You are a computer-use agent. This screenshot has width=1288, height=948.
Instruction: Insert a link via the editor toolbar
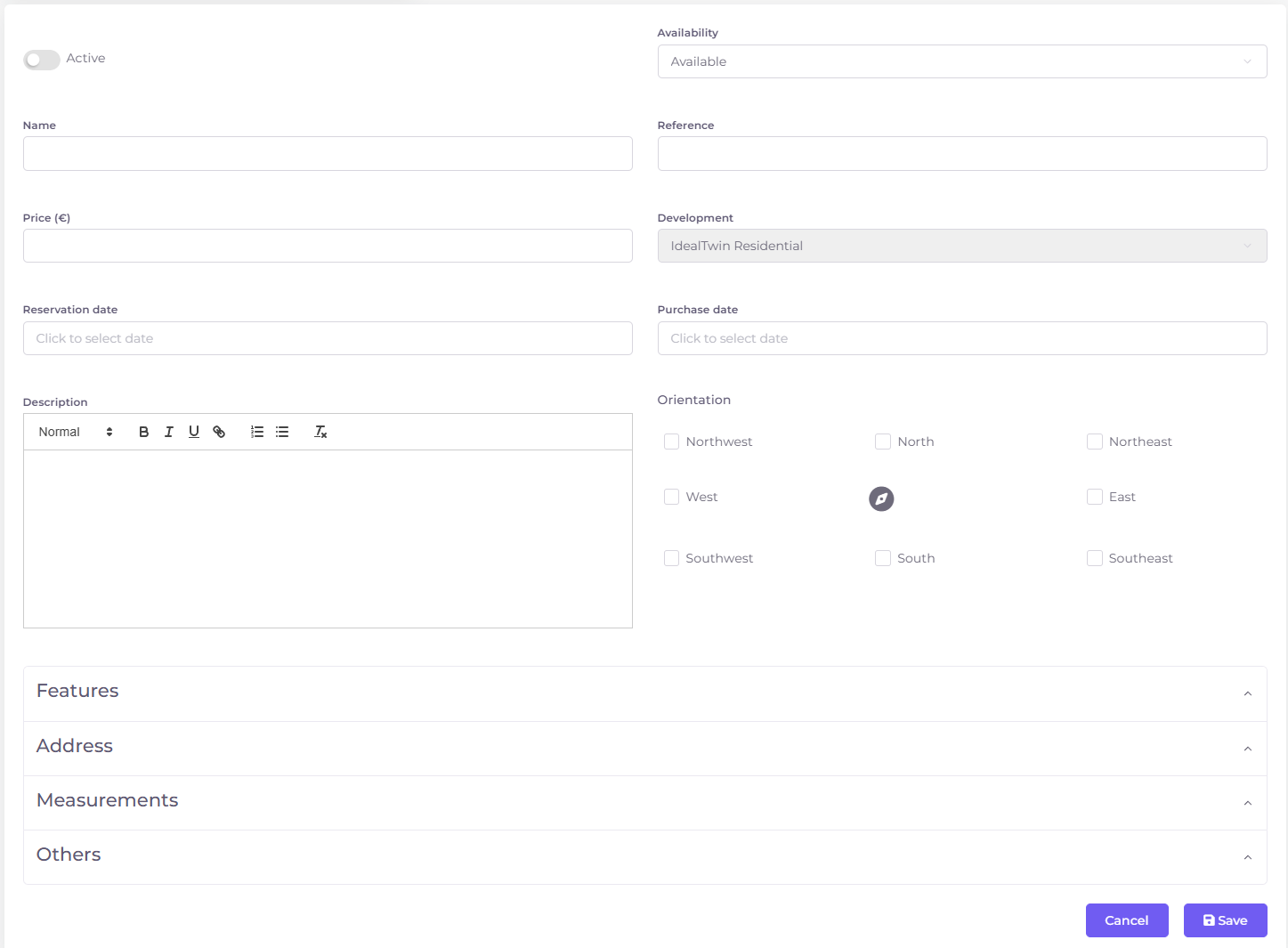[219, 432]
